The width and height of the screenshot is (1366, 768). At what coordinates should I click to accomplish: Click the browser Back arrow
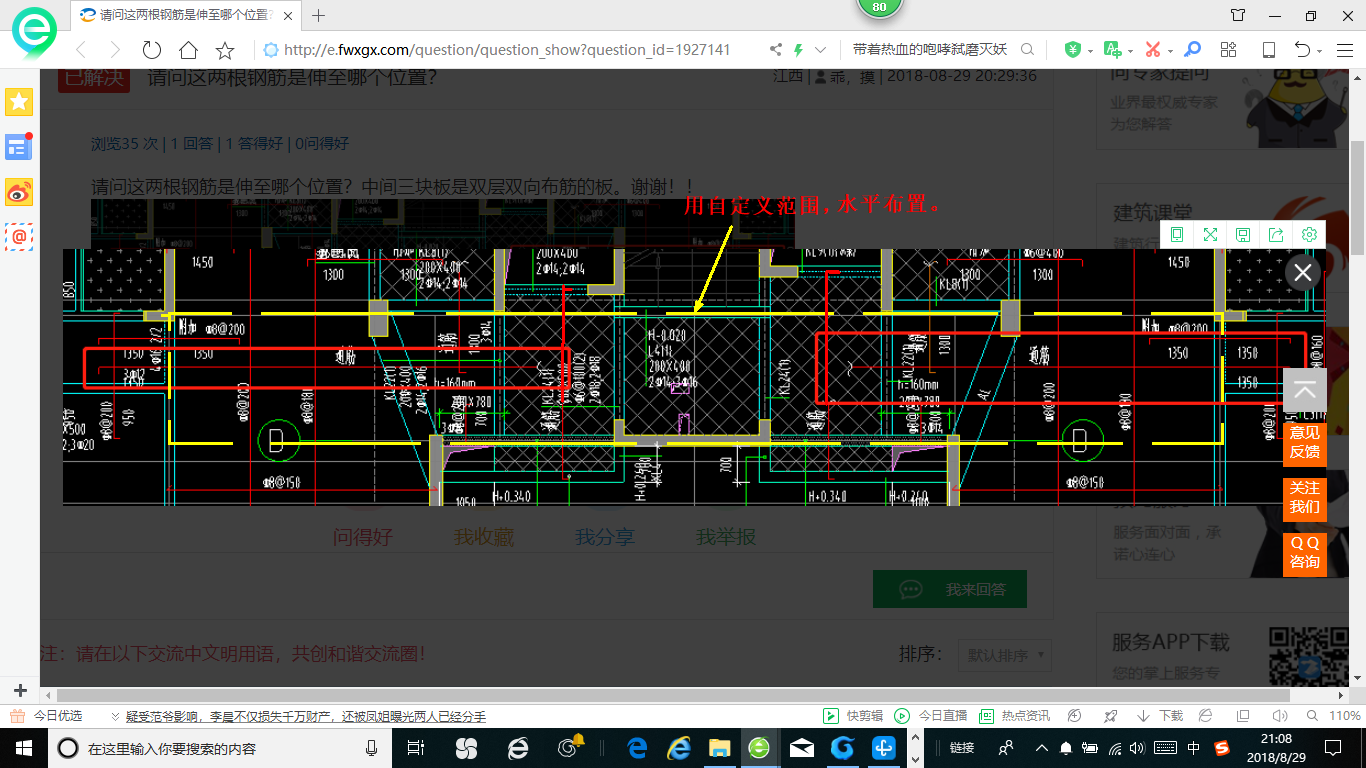(x=81, y=49)
